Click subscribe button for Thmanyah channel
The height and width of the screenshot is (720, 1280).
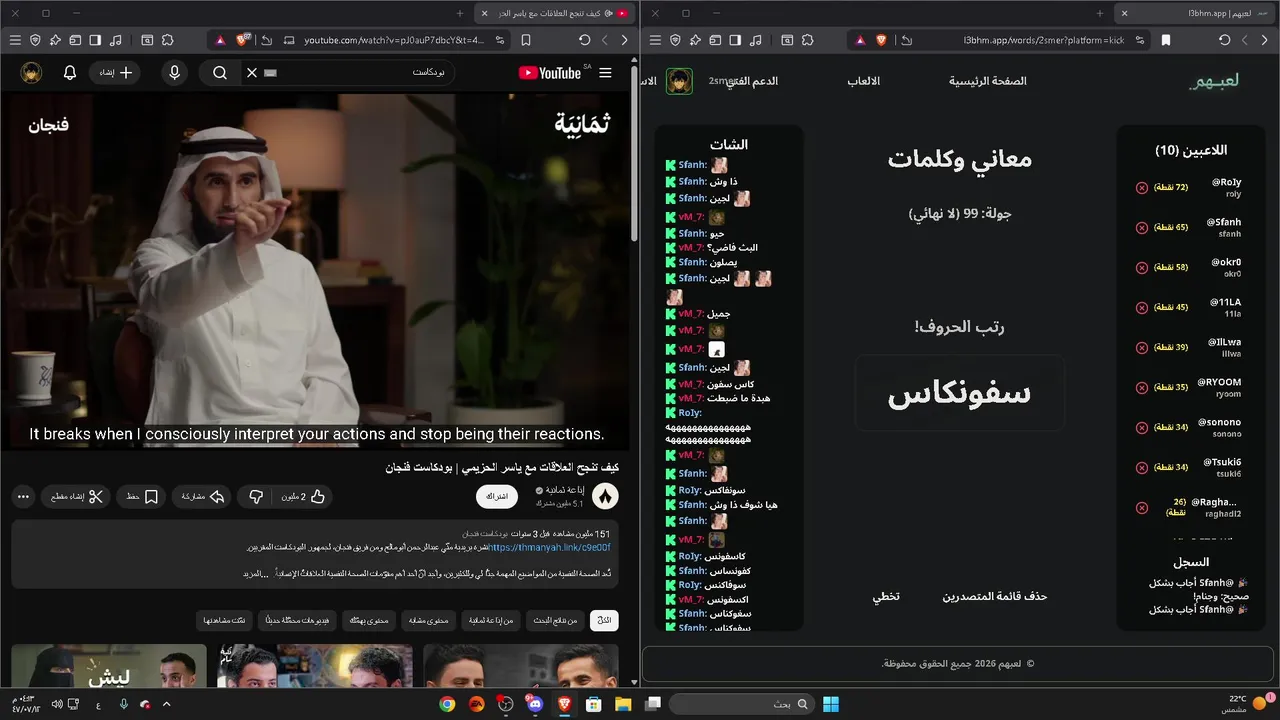tap(497, 497)
